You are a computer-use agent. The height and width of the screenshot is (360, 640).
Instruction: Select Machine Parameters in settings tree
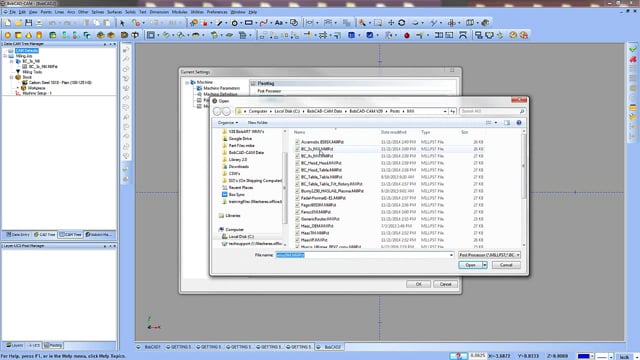tap(222, 88)
